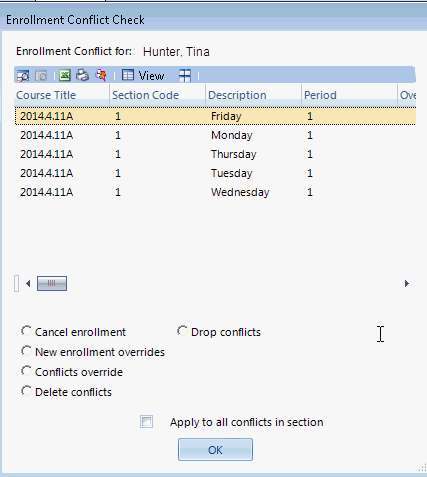This screenshot has height=477, width=427.
Task: Sort by the Section Code column header
Action: click(158, 95)
